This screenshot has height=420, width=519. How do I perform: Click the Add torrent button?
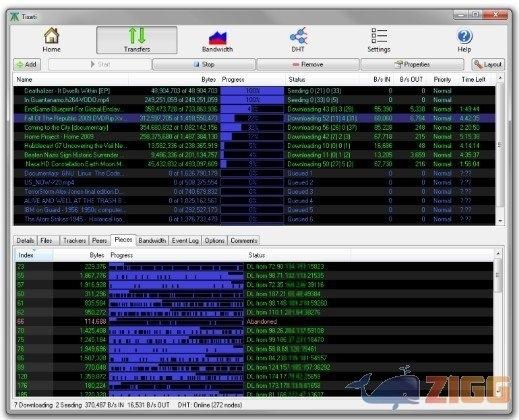coord(27,64)
